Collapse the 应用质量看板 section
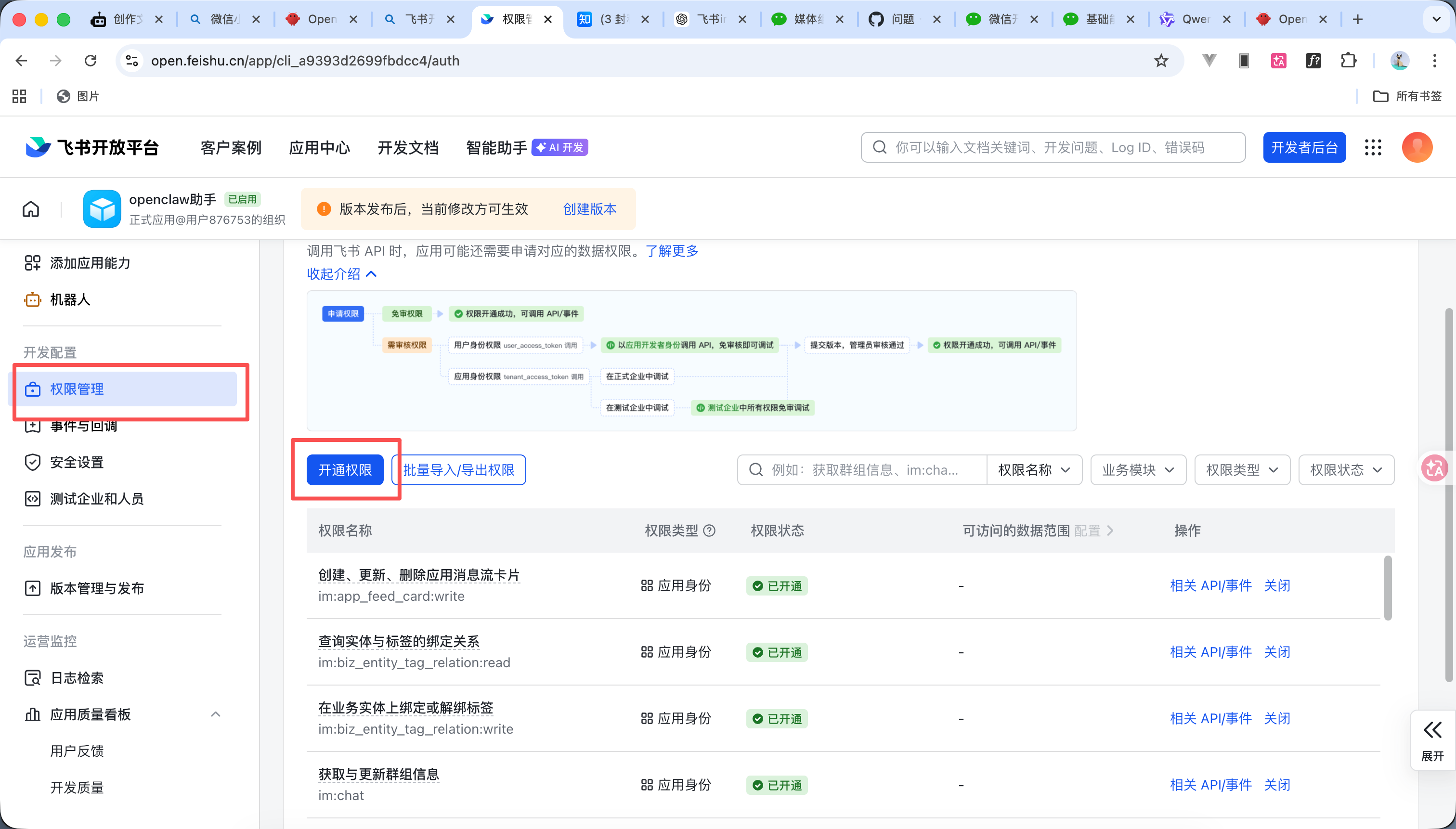Screen dimensions: 1456x829 click(x=215, y=713)
